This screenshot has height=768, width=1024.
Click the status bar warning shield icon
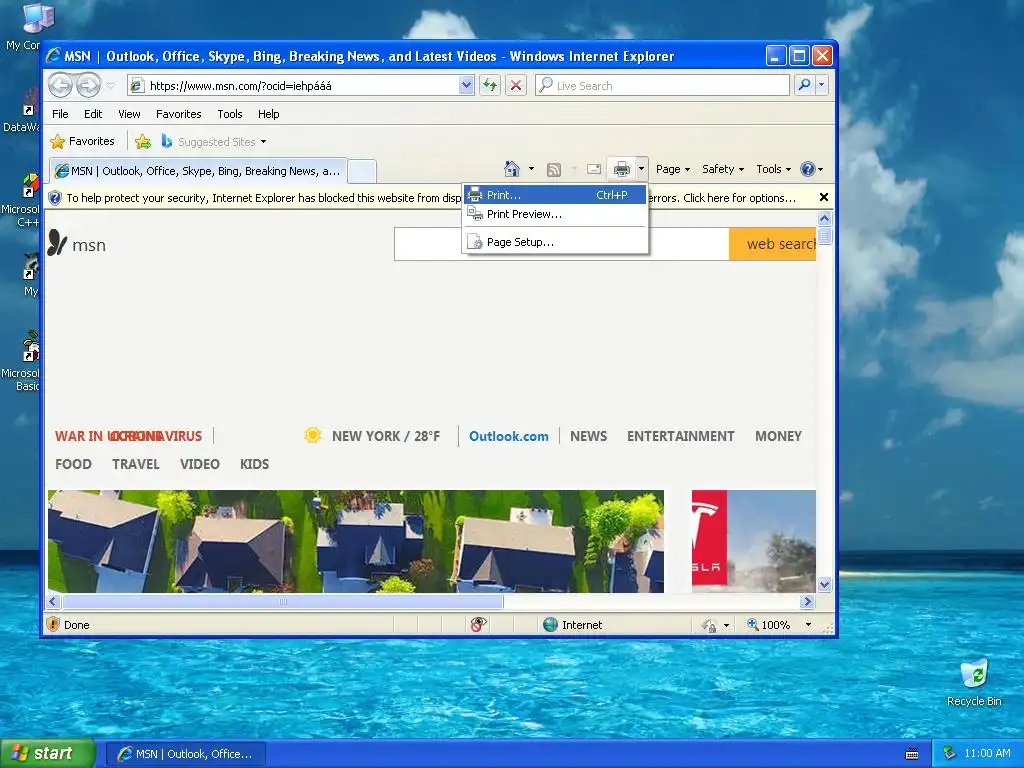pyautogui.click(x=53, y=624)
